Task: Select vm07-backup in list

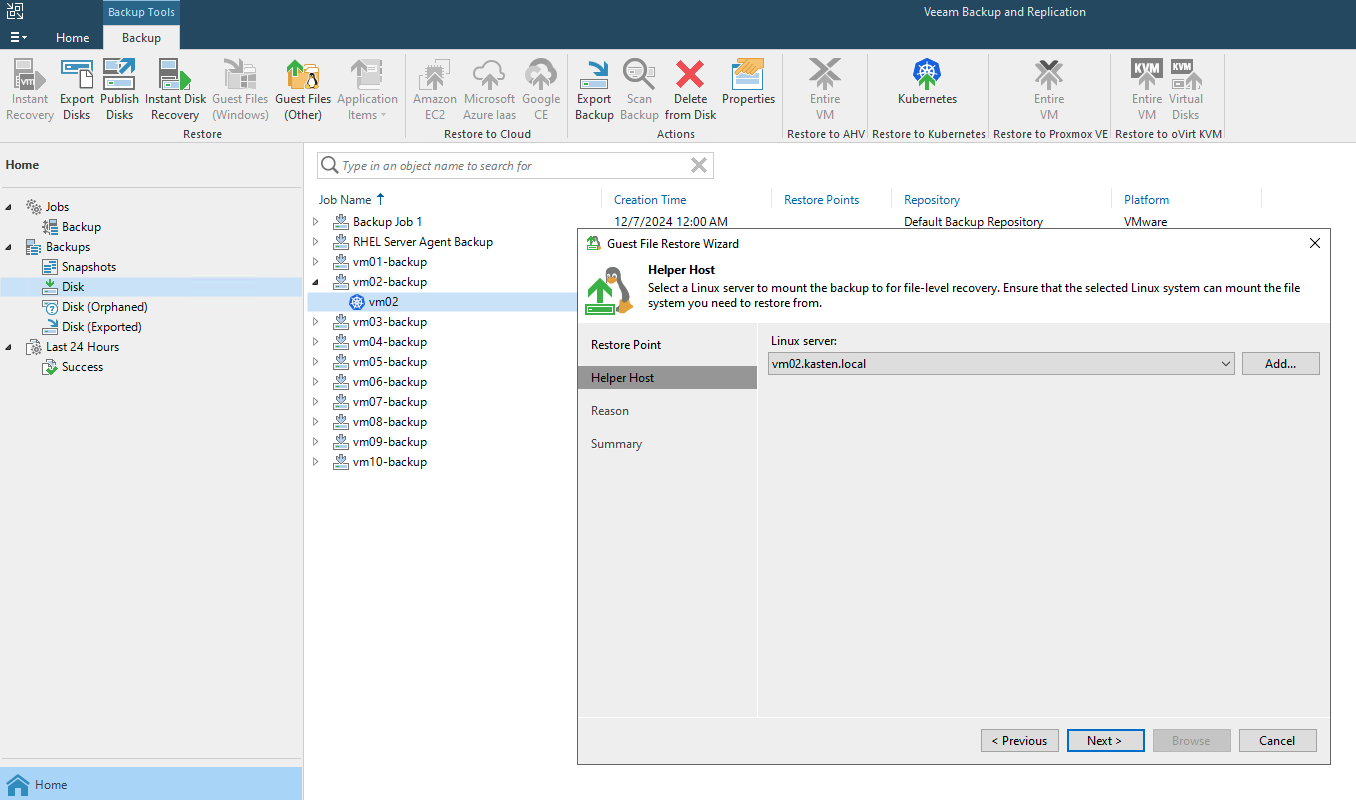Action: click(389, 402)
